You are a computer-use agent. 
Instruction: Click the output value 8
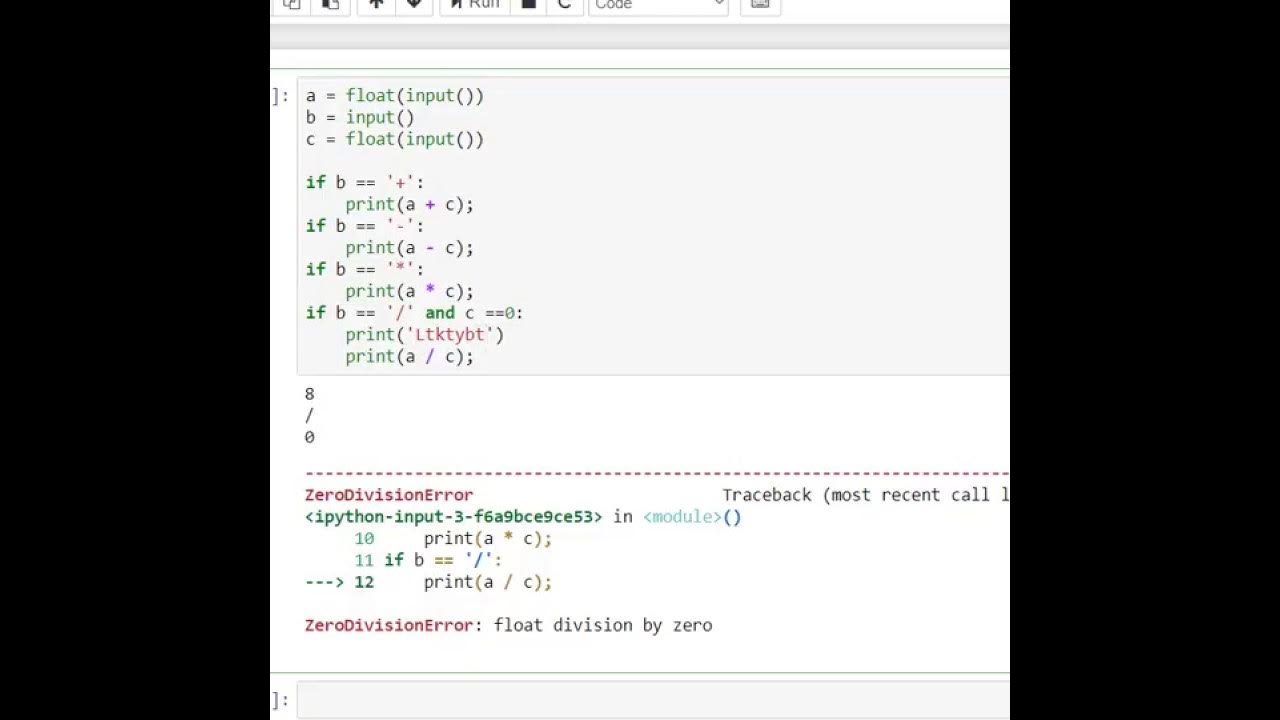click(310, 394)
